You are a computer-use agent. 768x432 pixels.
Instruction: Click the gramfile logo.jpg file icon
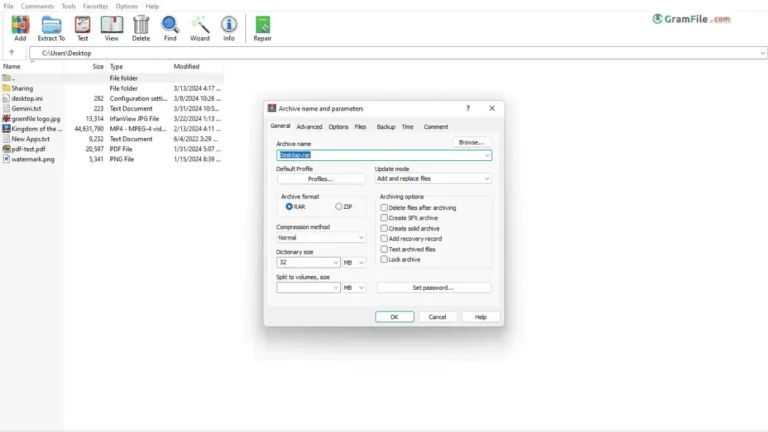[6, 119]
